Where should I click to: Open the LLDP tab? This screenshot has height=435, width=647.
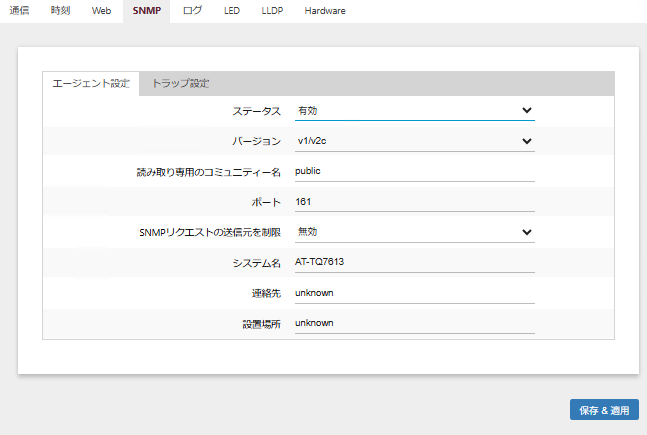(272, 11)
